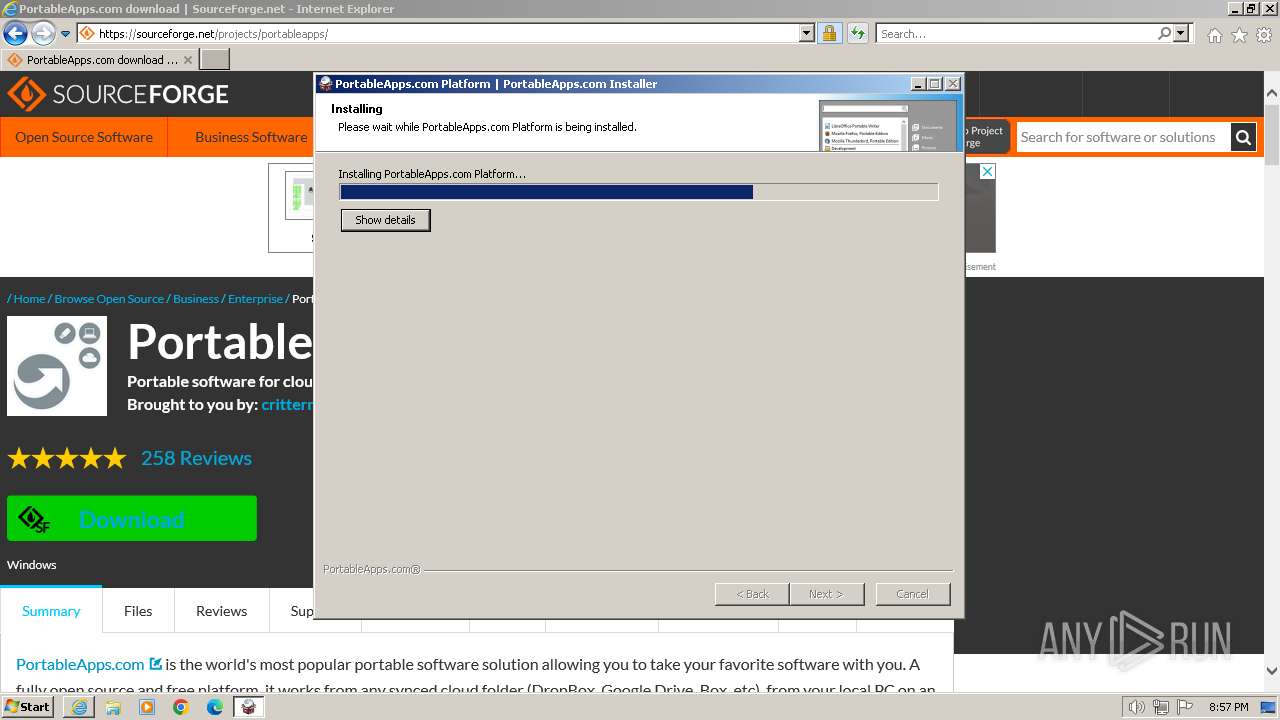This screenshot has width=1280, height=720.
Task: Close the advertisement via the X icon
Action: (x=986, y=172)
